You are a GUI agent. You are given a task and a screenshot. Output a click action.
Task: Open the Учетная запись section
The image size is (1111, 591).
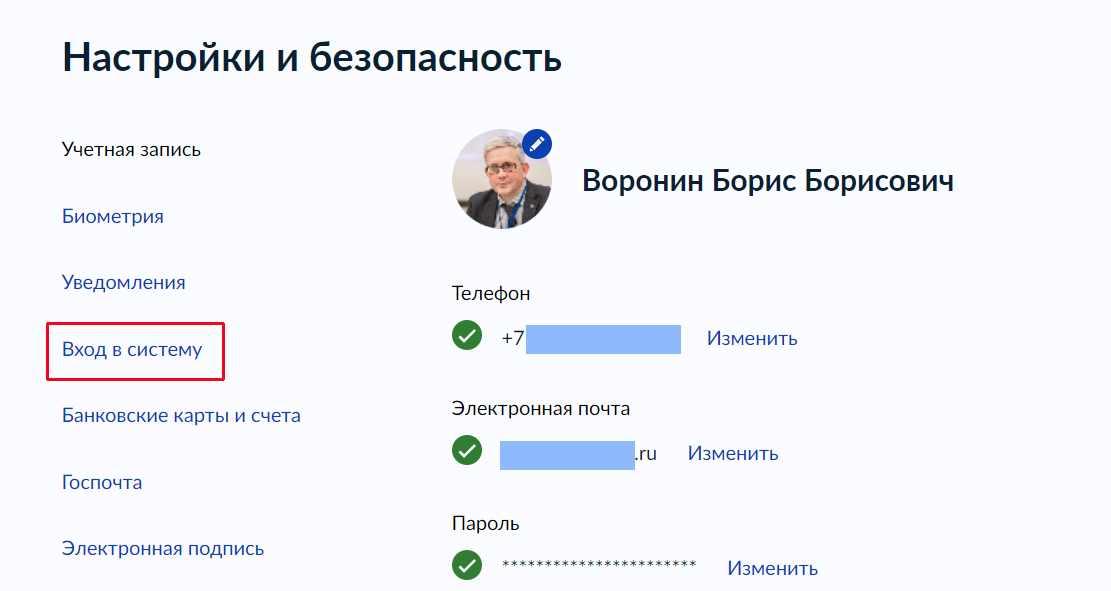point(131,150)
